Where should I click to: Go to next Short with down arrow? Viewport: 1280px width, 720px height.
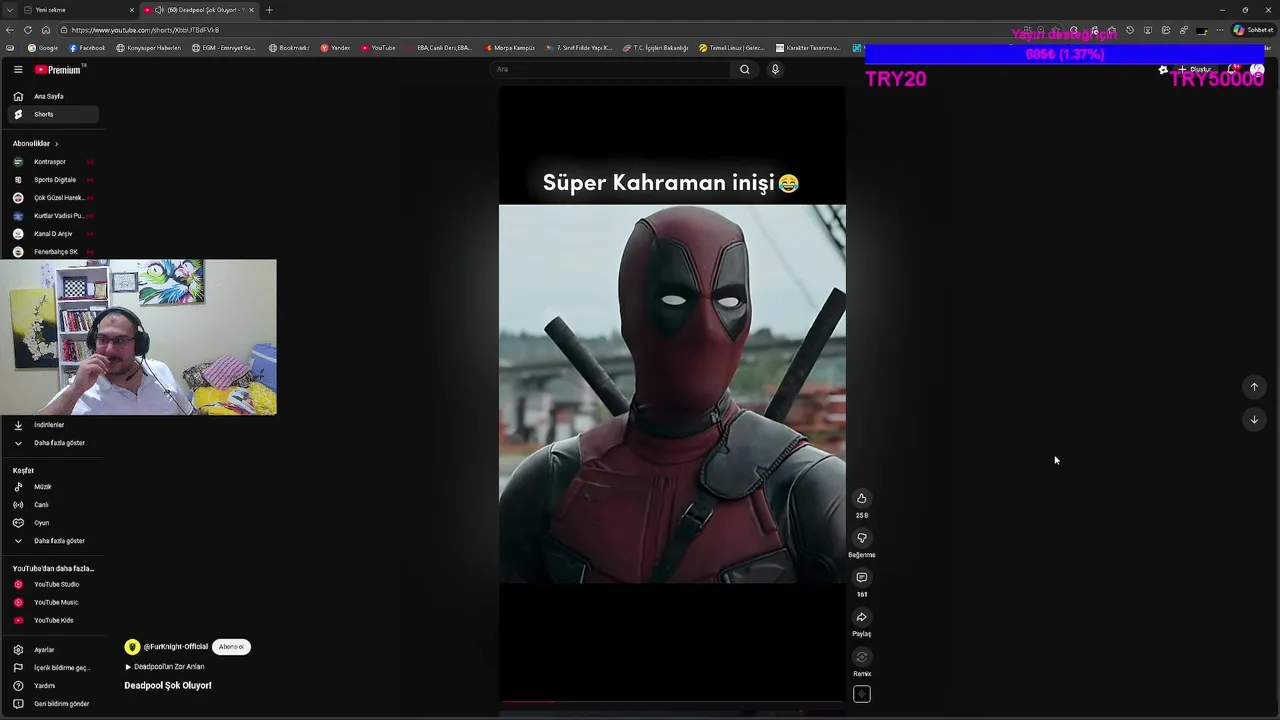coord(1254,420)
